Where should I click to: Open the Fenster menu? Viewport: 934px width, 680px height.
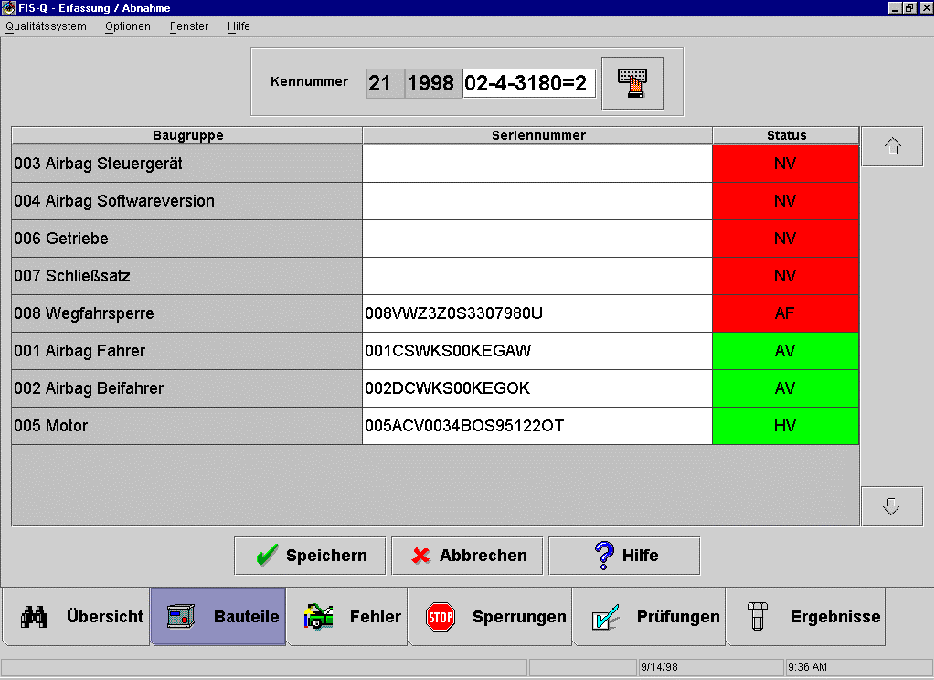(x=189, y=26)
